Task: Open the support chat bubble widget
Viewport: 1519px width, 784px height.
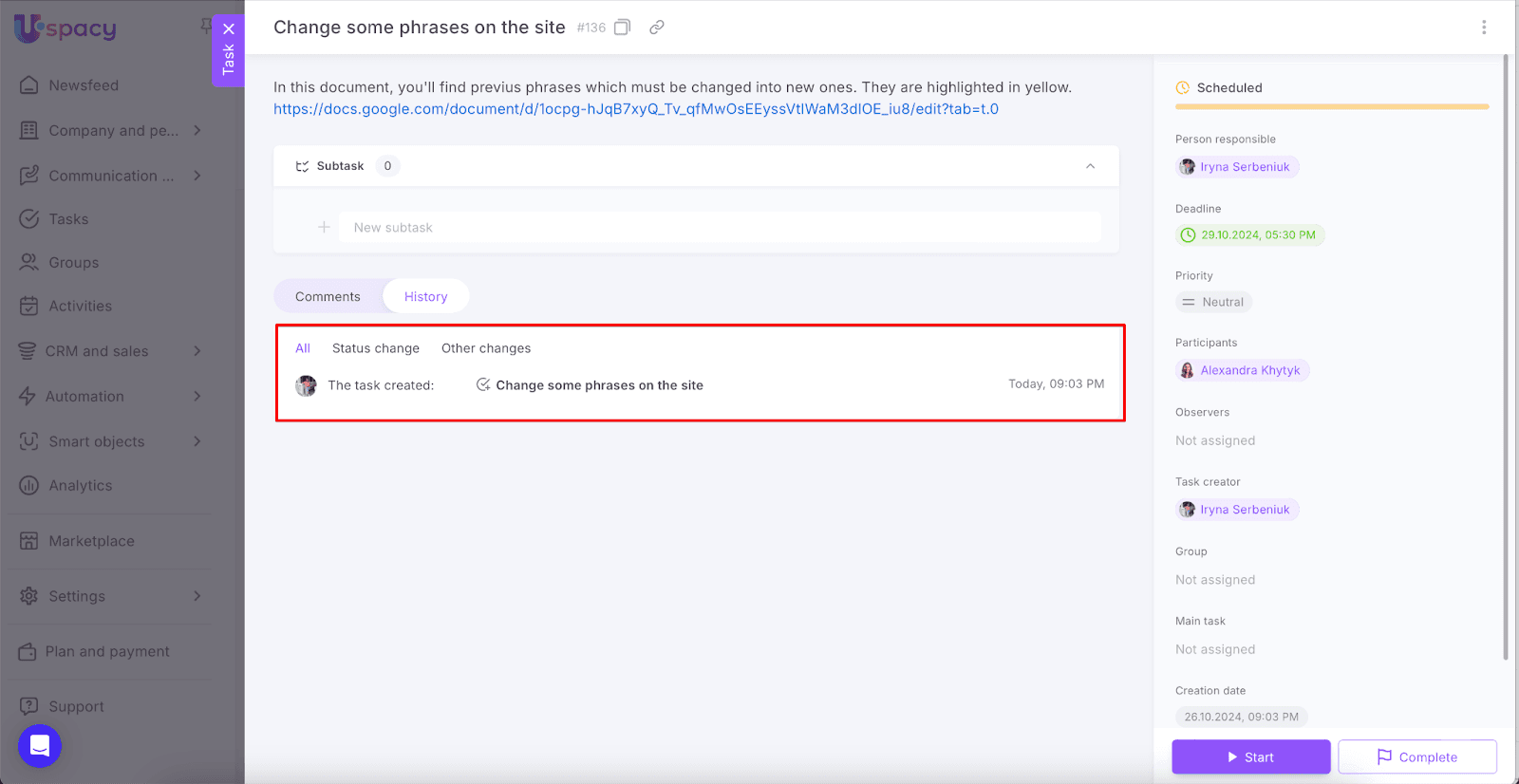Action: [40, 746]
